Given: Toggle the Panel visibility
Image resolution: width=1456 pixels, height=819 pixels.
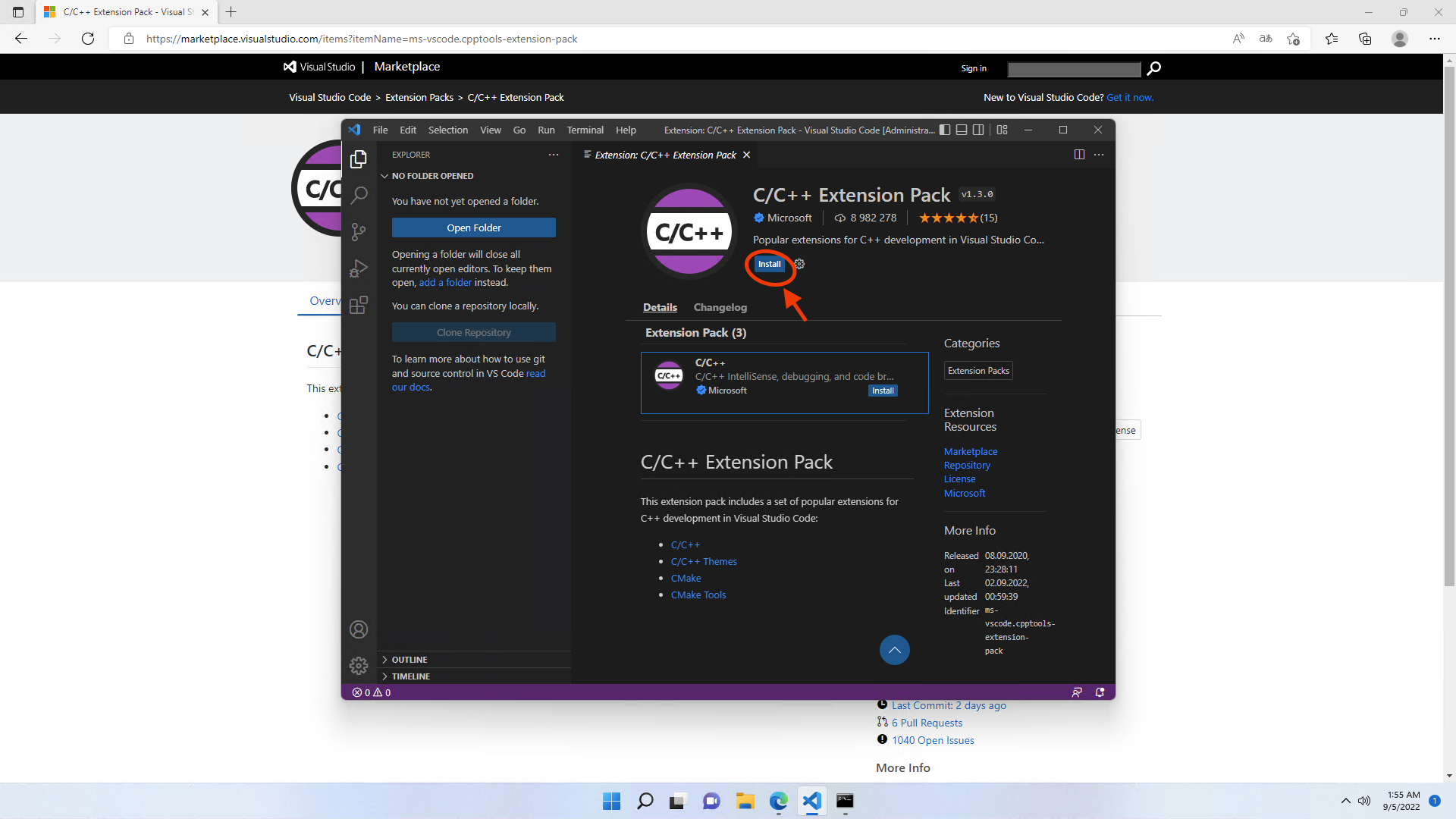Looking at the screenshot, I should coord(961,130).
